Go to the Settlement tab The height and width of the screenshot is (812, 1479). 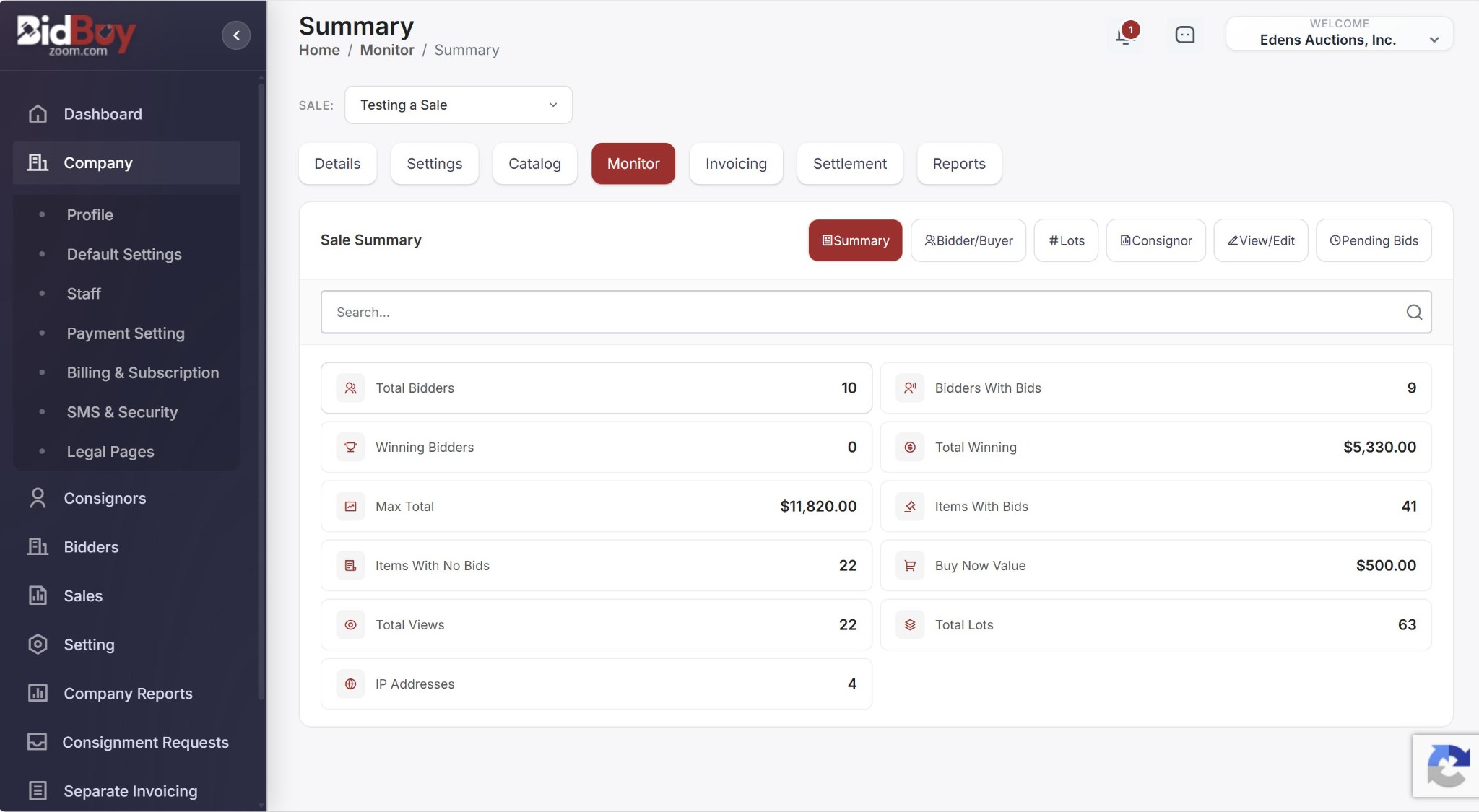850,164
